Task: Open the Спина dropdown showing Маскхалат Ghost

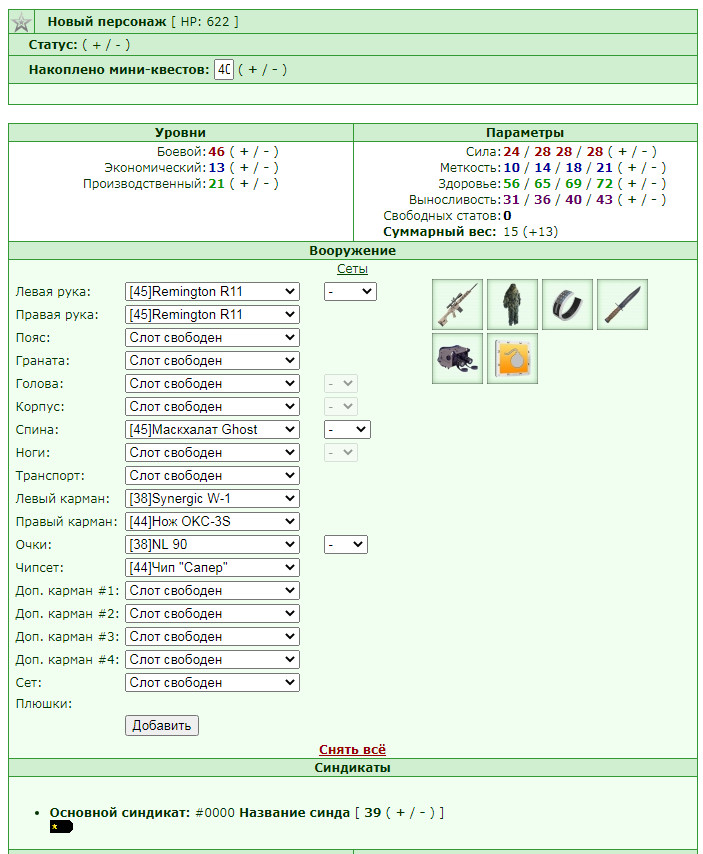Action: point(212,429)
